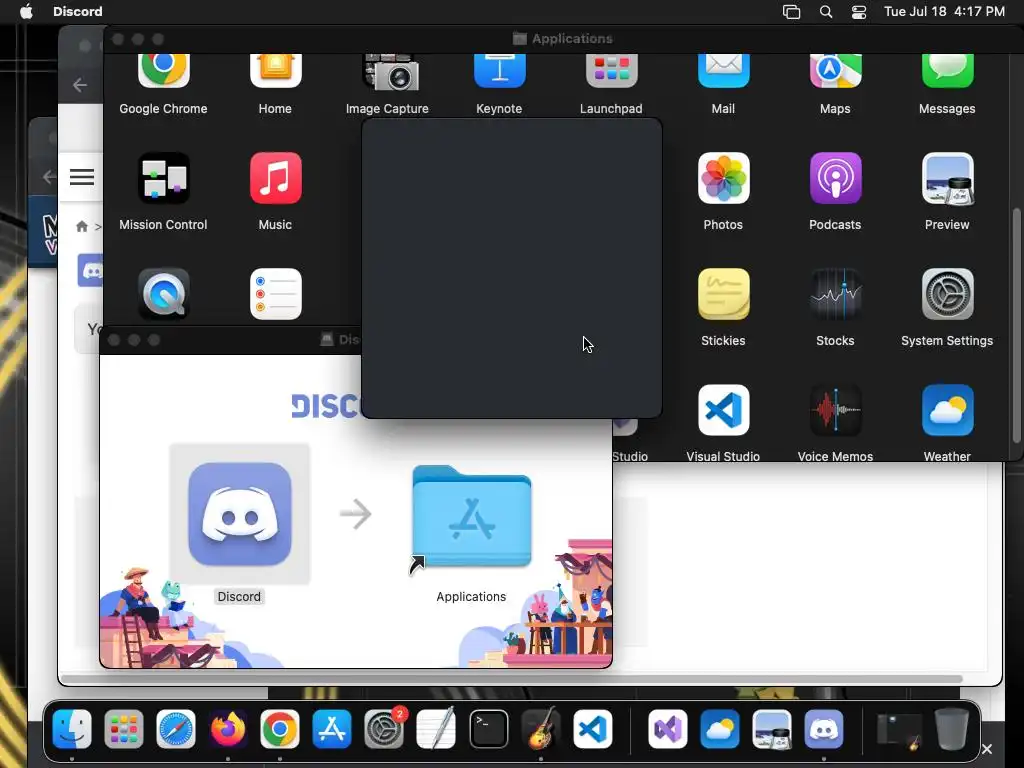Launch Launchpad from the Dock
The width and height of the screenshot is (1024, 768).
pos(123,729)
